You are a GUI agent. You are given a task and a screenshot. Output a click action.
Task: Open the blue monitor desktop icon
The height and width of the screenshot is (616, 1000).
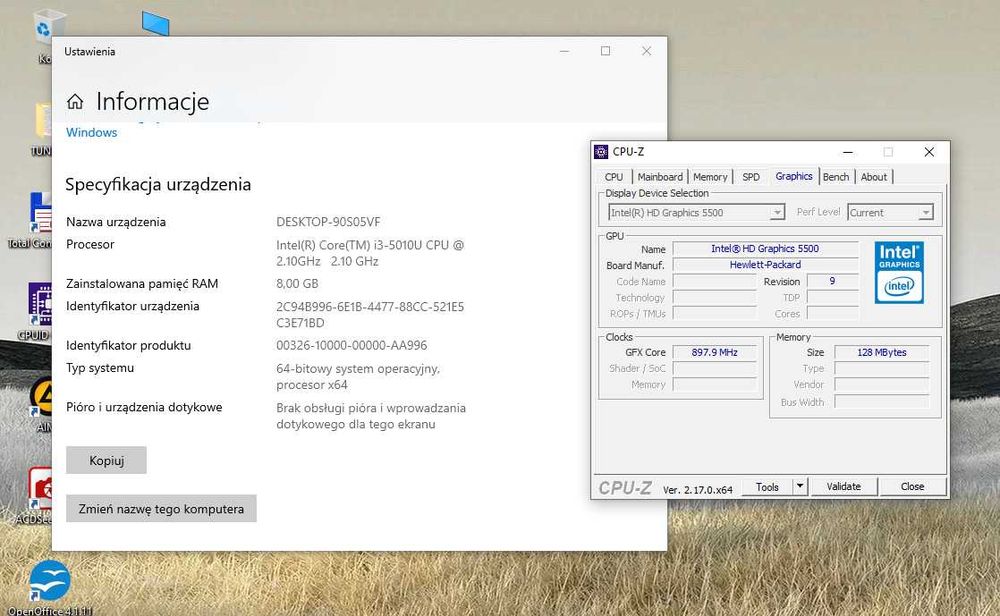[156, 24]
